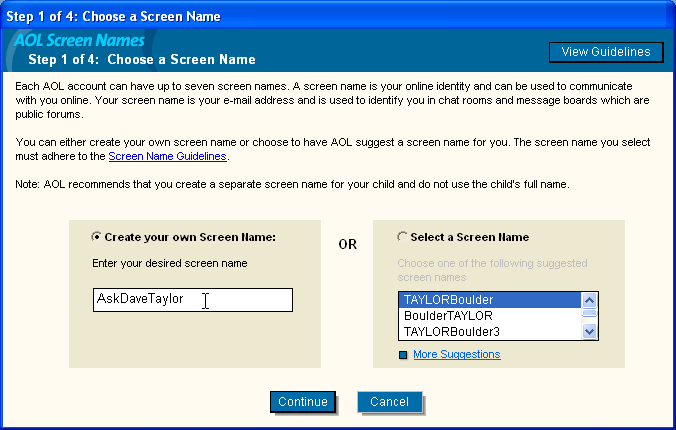The image size is (676, 430).
Task: Open the More Suggestions link
Action: click(x=457, y=354)
